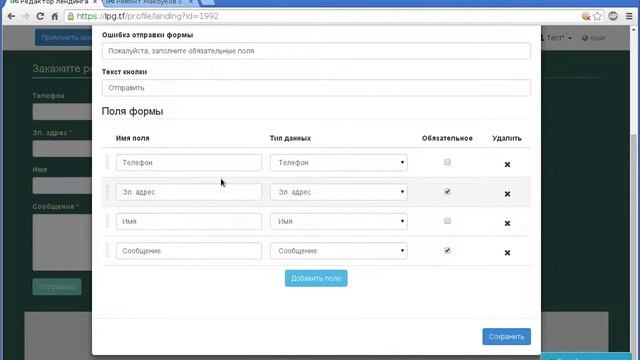Image resolution: width=640 pixels, height=360 pixels.
Task: Click the blue Применить button behind the dialog
Action: coord(63,38)
